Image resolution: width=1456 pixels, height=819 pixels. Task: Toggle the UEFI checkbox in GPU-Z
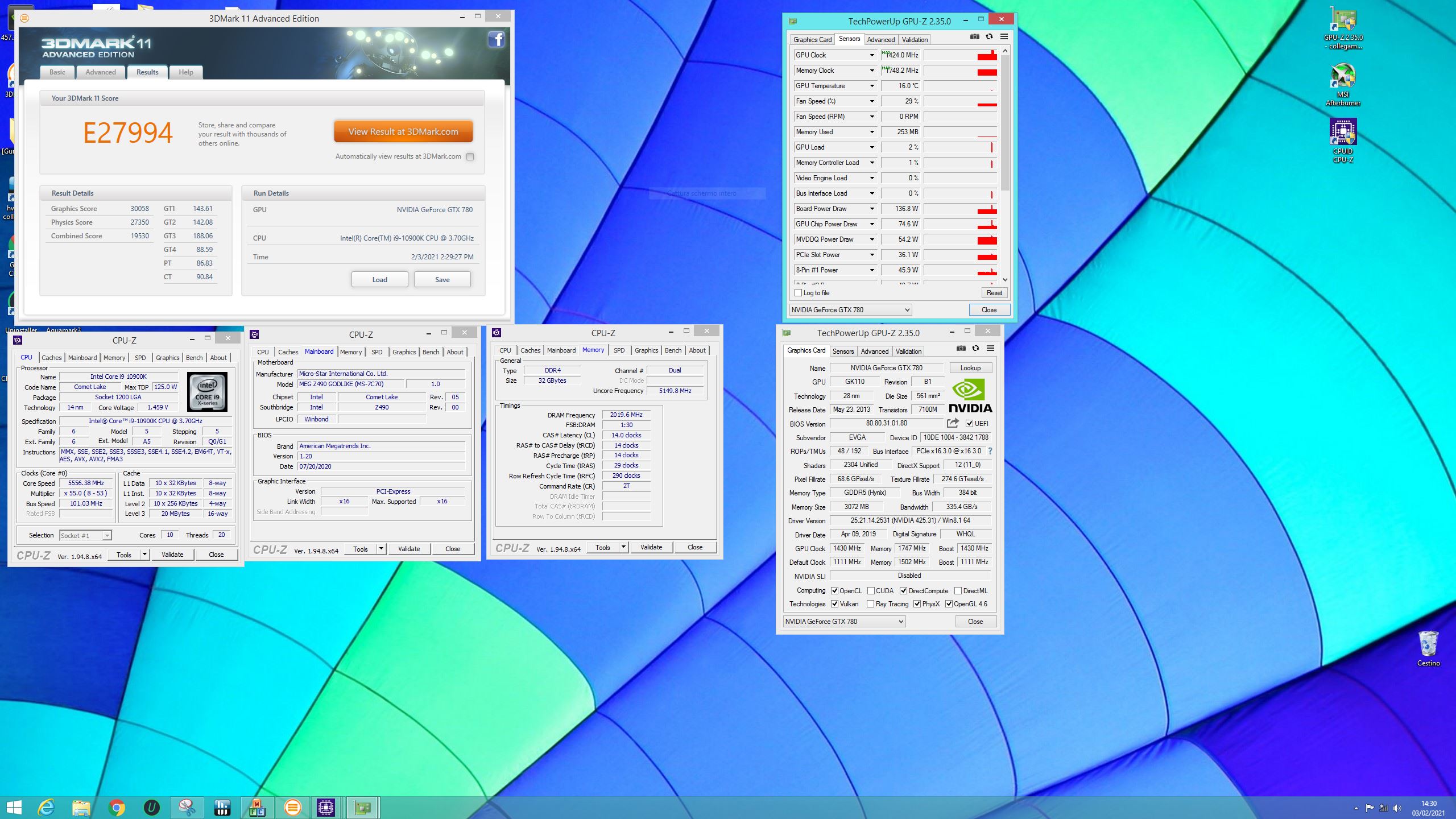(969, 424)
